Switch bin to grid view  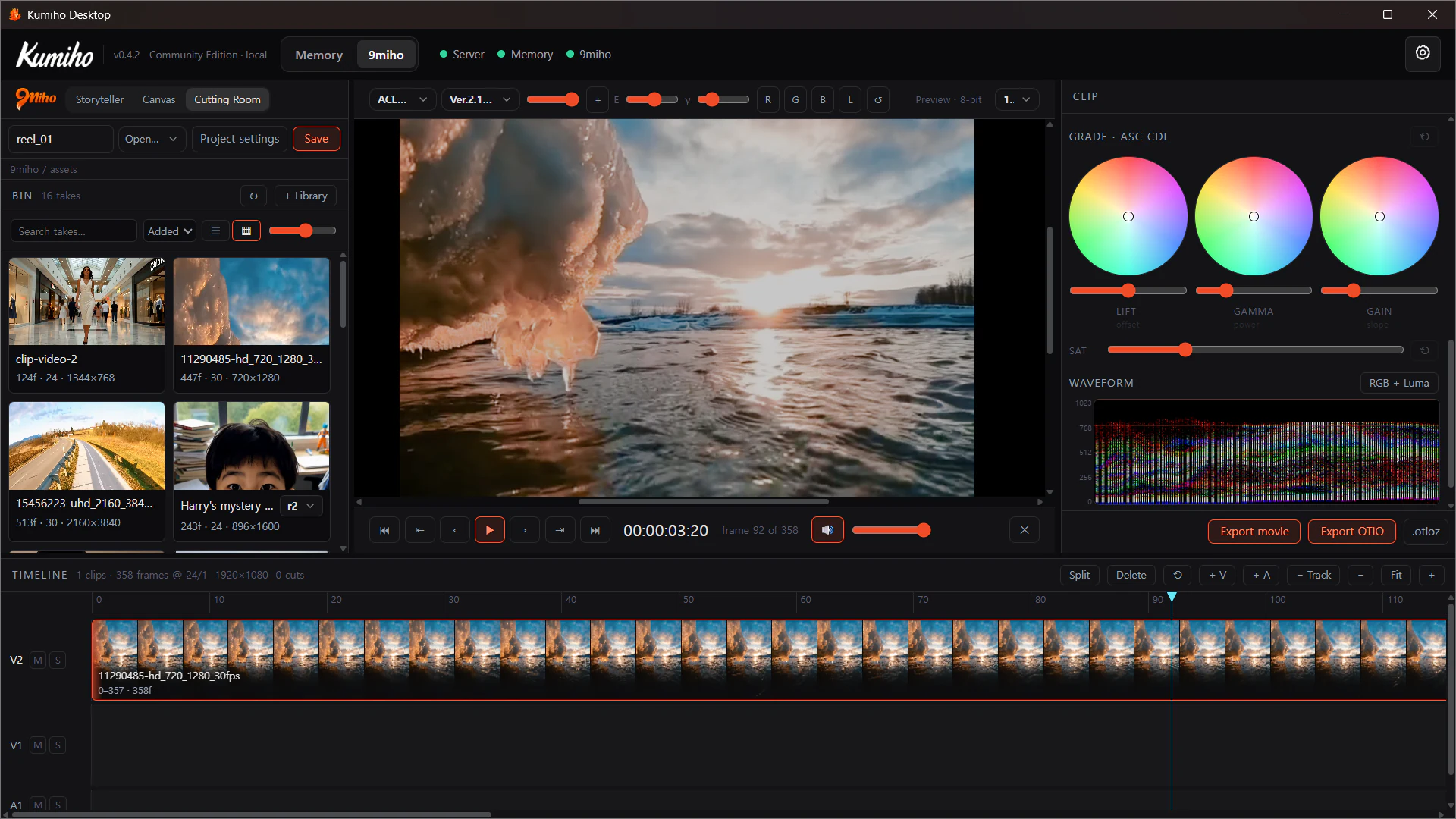pyautogui.click(x=246, y=231)
